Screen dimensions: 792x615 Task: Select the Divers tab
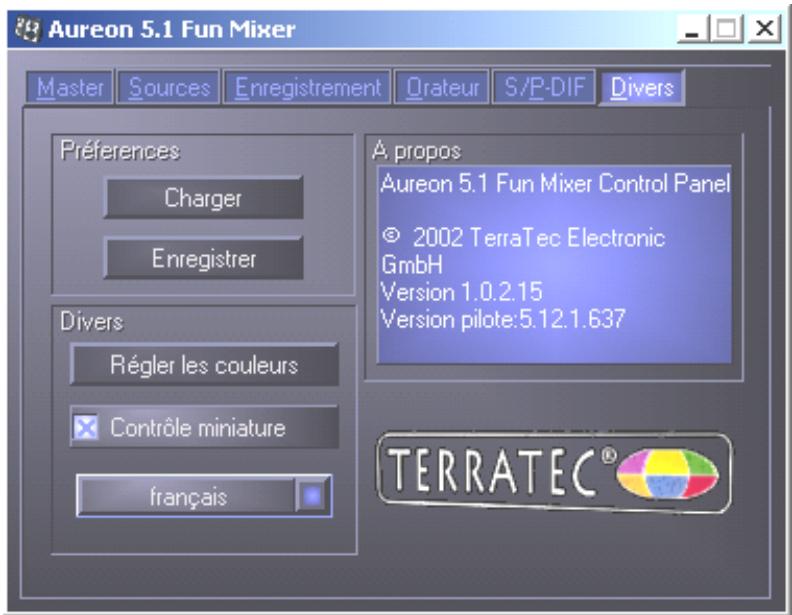click(641, 87)
